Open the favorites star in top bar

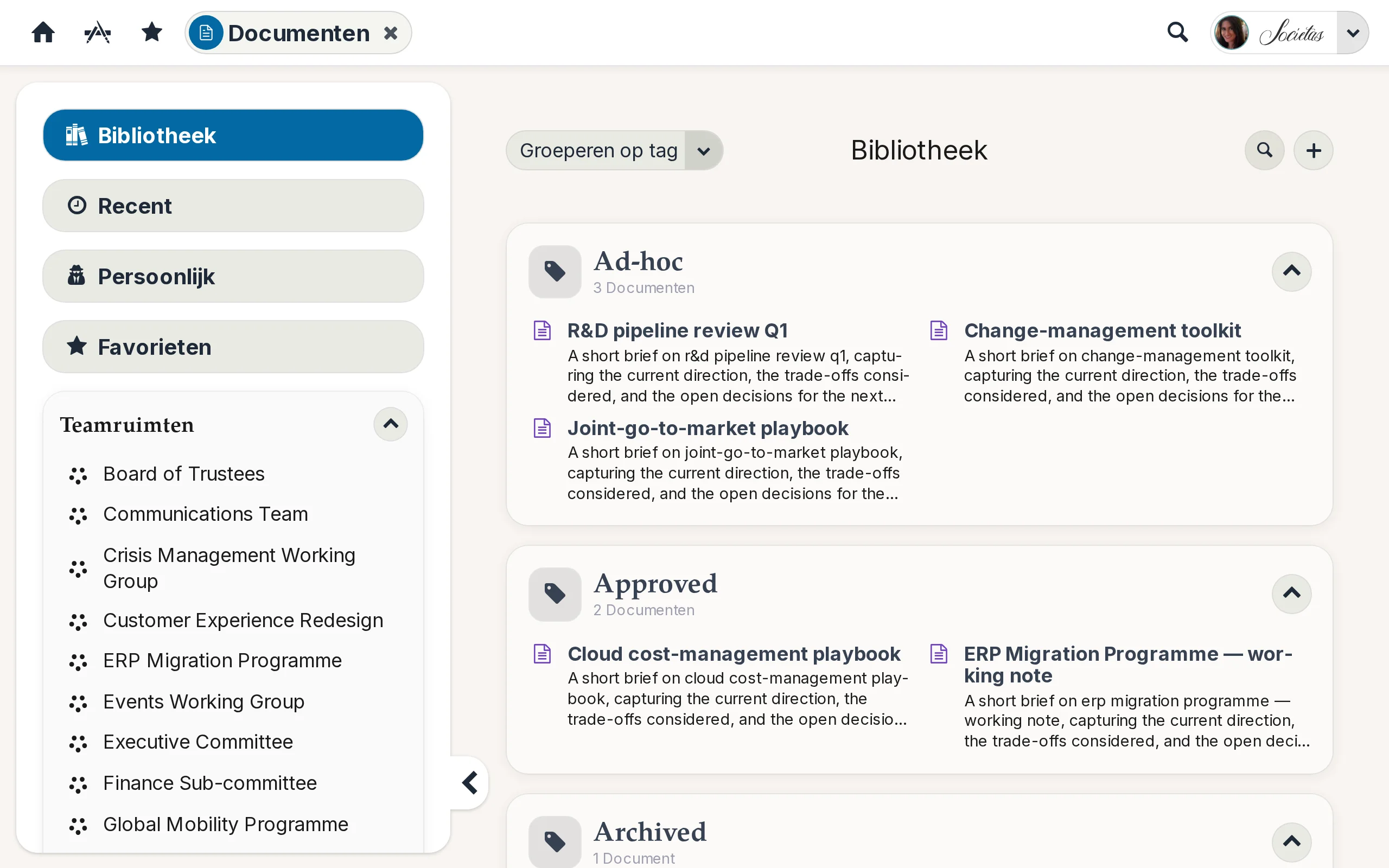pos(151,32)
